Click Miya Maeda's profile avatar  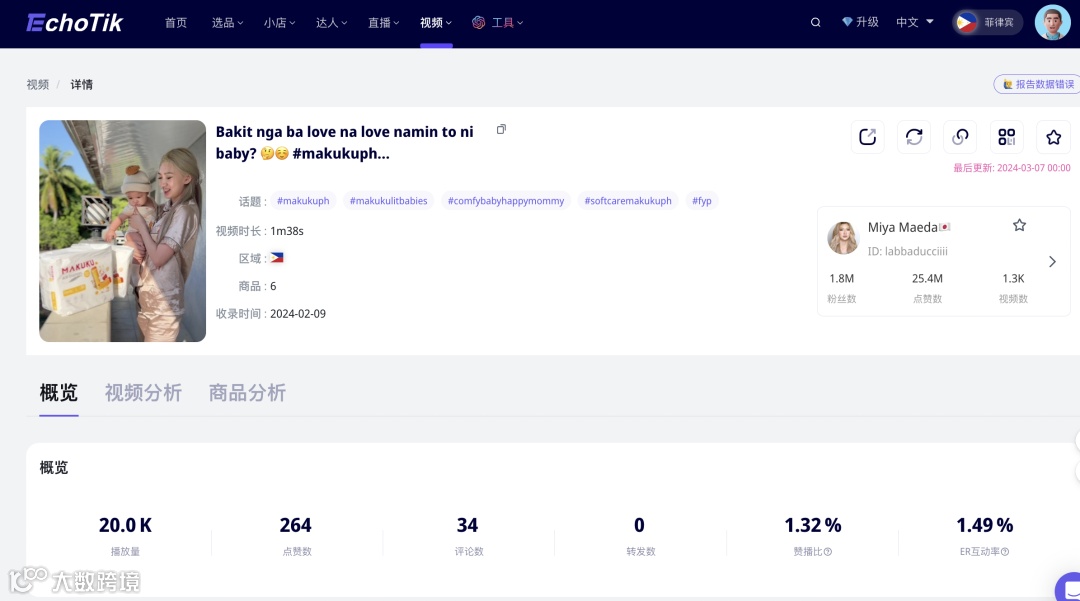843,238
